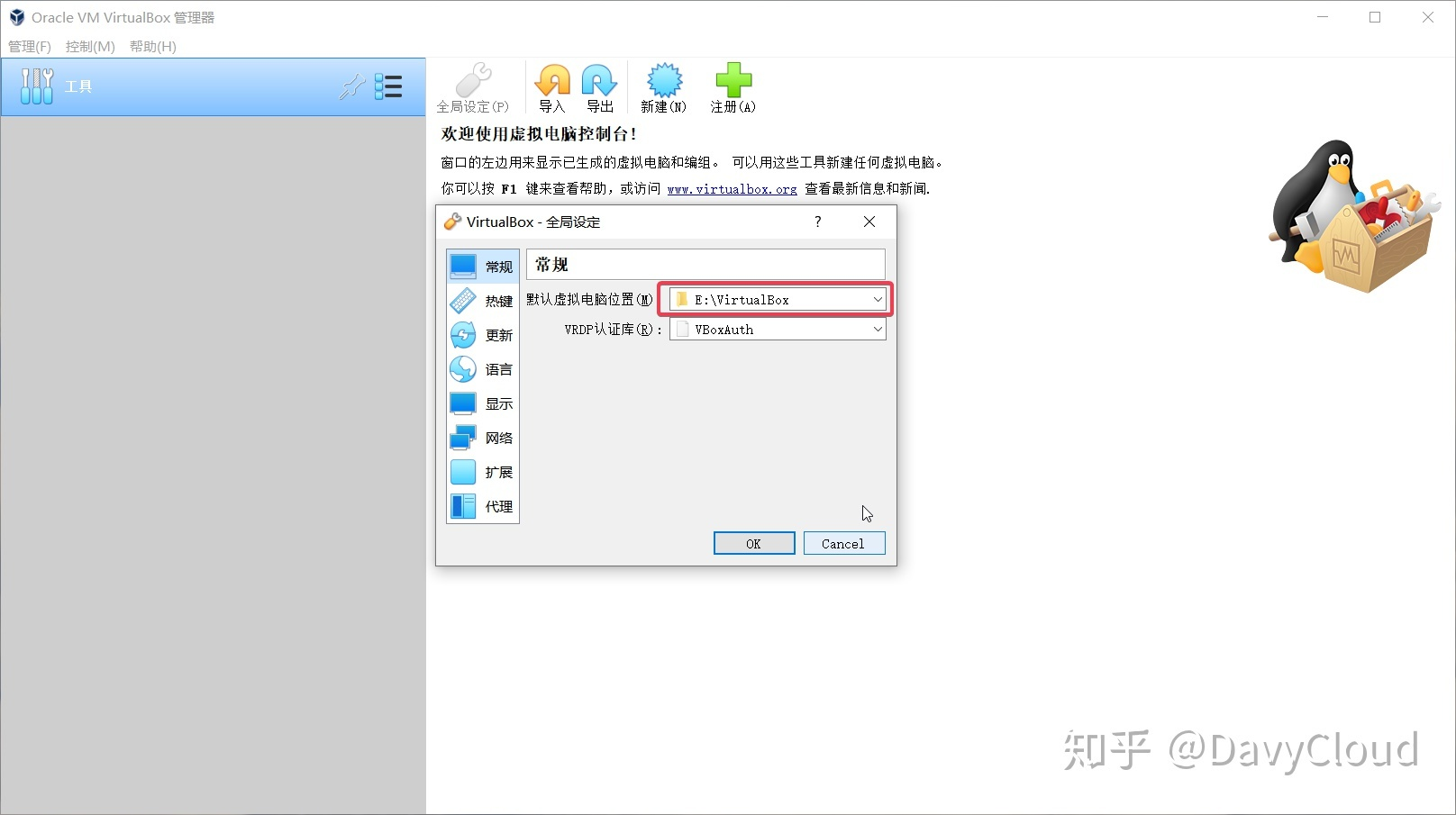The width and height of the screenshot is (1456, 815).
Task: Select the 显示 settings category icon
Action: 463,403
